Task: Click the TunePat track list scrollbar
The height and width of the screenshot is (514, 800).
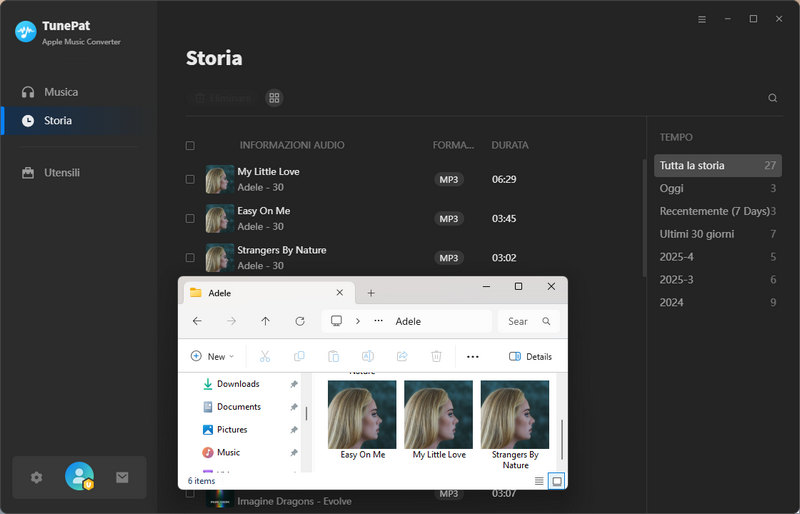Action: [644, 218]
